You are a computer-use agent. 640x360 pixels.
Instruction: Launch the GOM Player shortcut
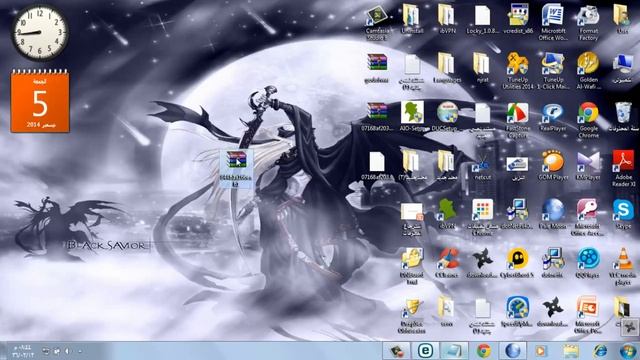pos(553,166)
